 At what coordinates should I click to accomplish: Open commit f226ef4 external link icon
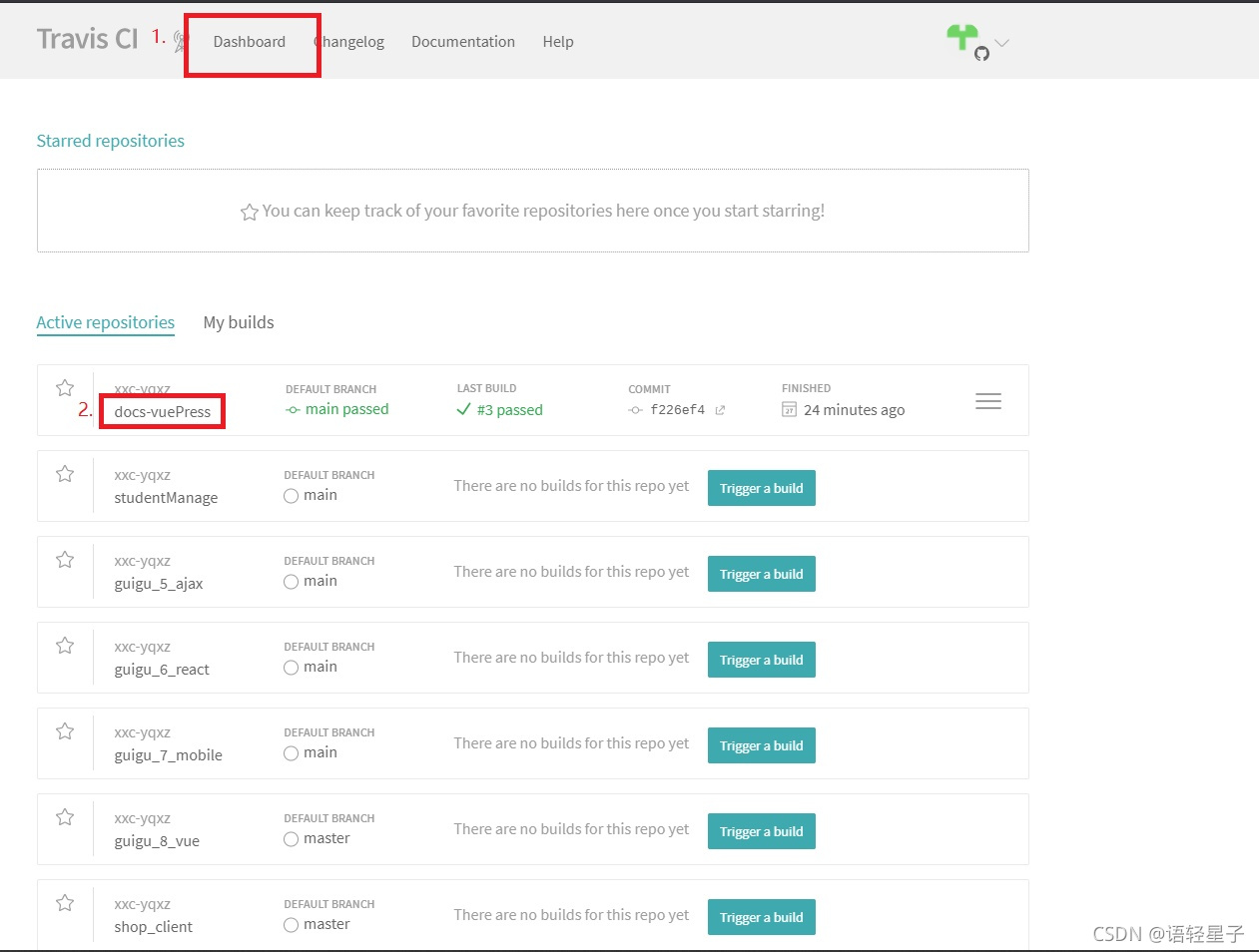(720, 410)
